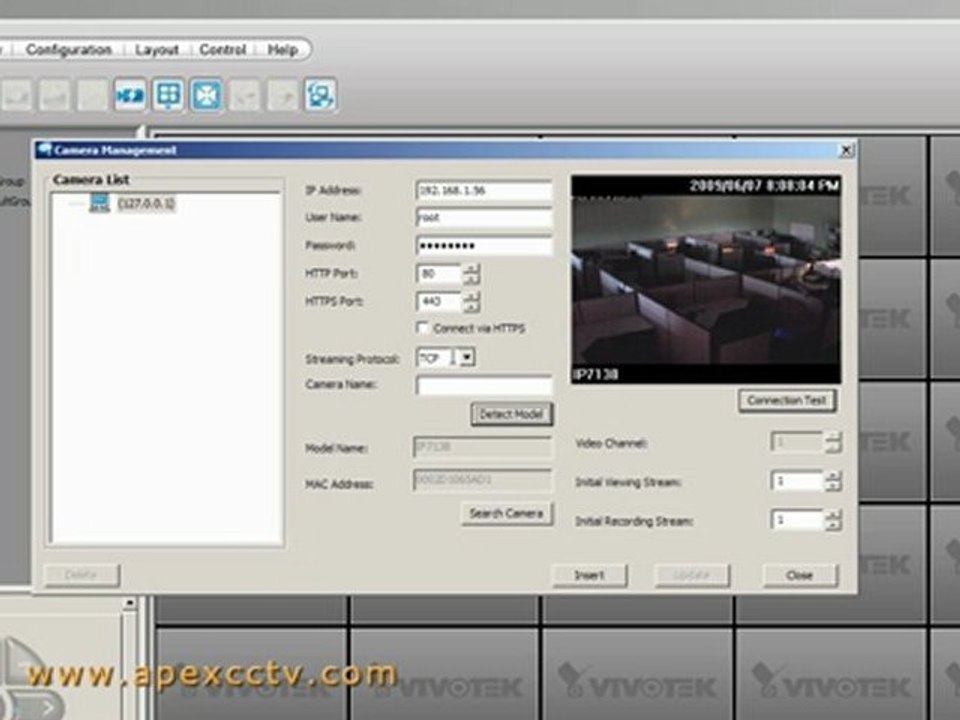
Task: Open the Help menu
Action: click(282, 50)
